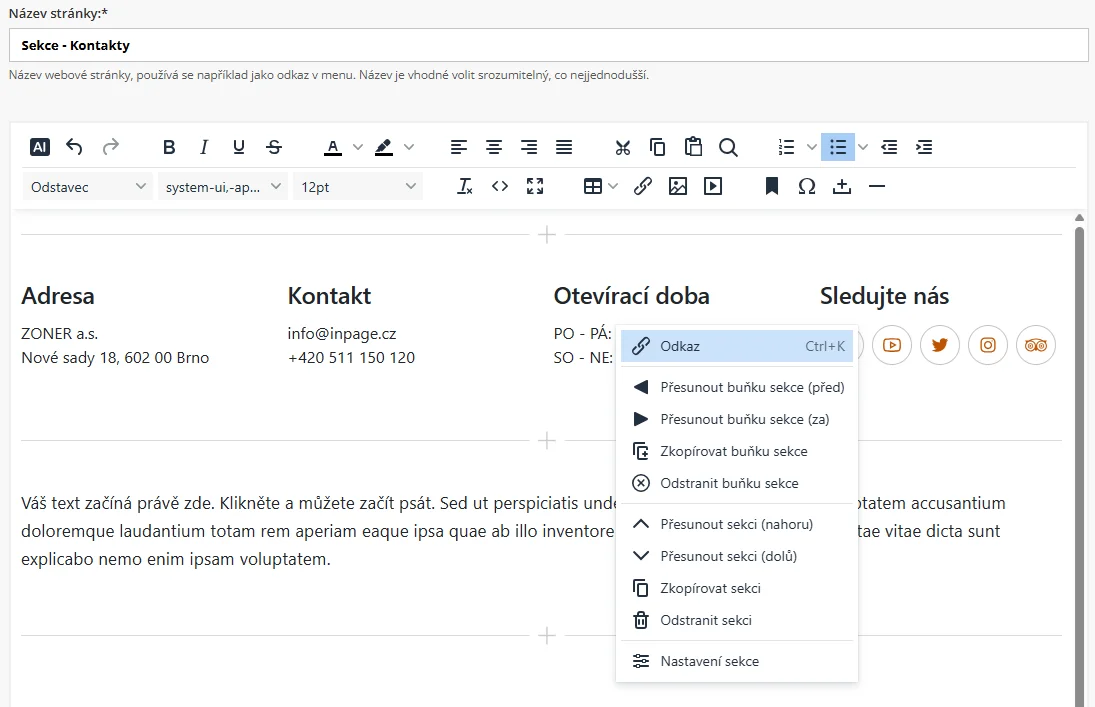Expand the table insert dropdown arrow
This screenshot has height=707, width=1095.
click(x=613, y=186)
